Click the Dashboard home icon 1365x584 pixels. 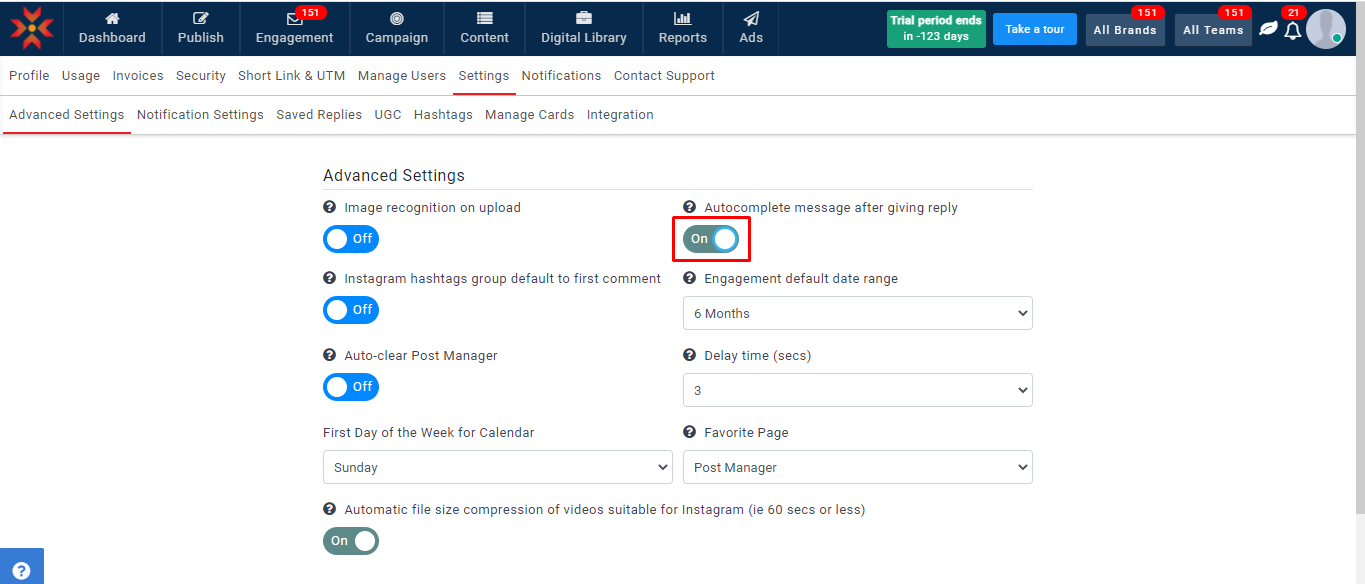click(112, 18)
